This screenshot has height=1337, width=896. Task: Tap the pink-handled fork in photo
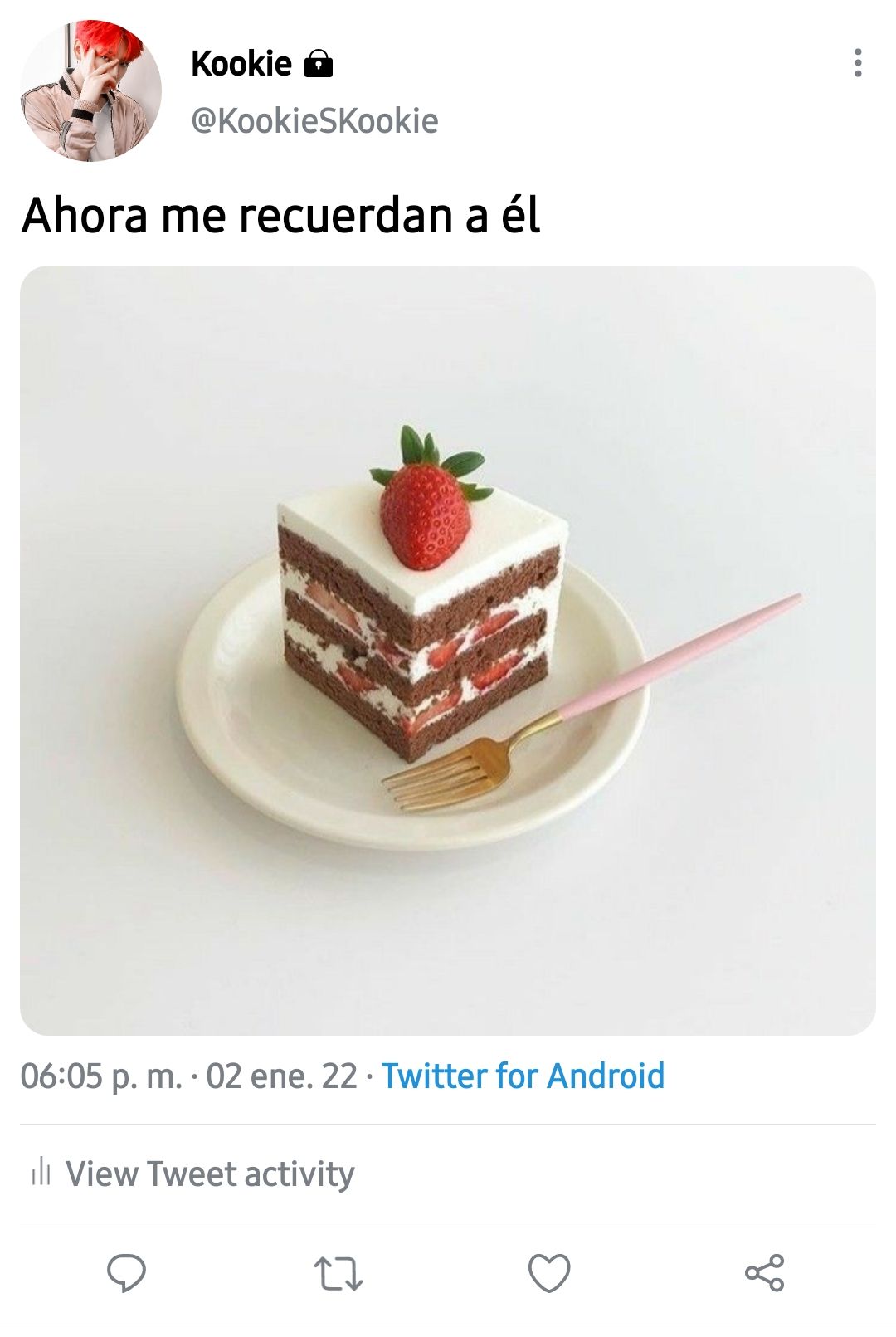pyautogui.click(x=591, y=704)
